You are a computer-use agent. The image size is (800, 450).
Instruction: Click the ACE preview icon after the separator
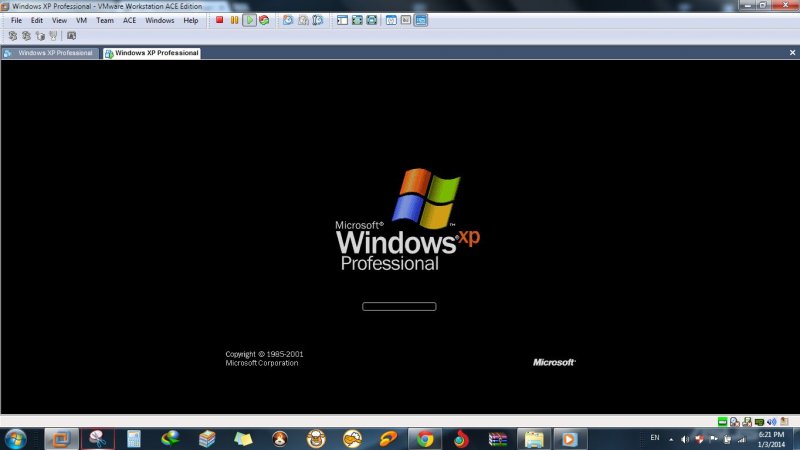[71, 36]
